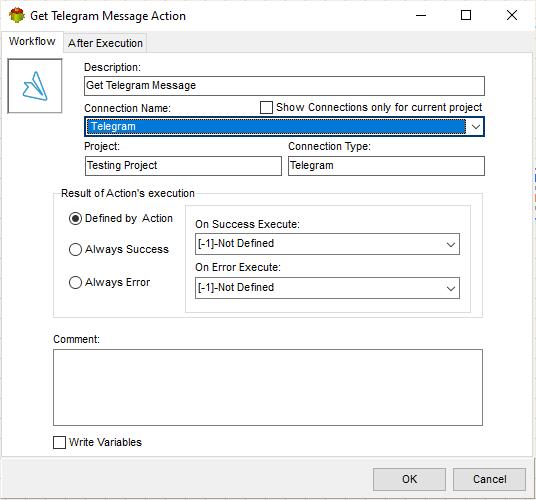
Task: Click the application icon in title bar
Action: coord(17,15)
